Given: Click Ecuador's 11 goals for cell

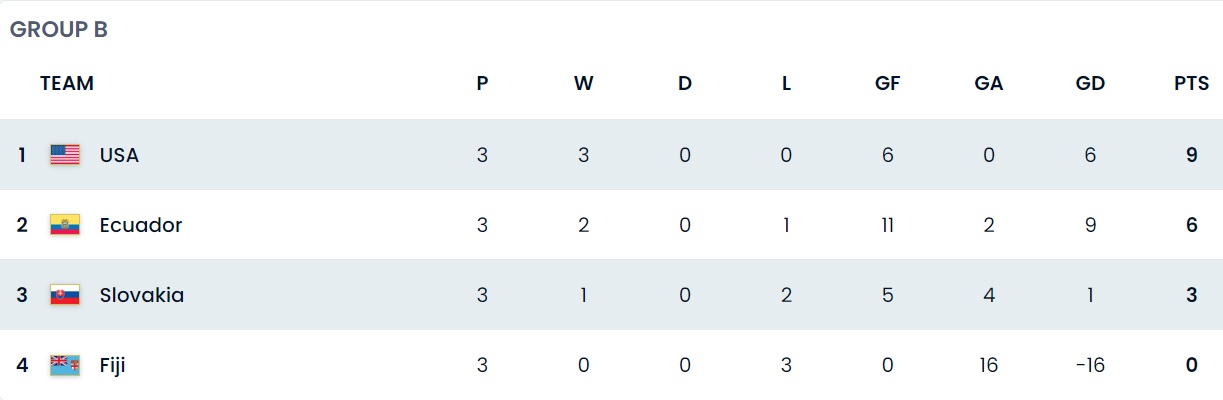Looking at the screenshot, I should click(x=887, y=225).
